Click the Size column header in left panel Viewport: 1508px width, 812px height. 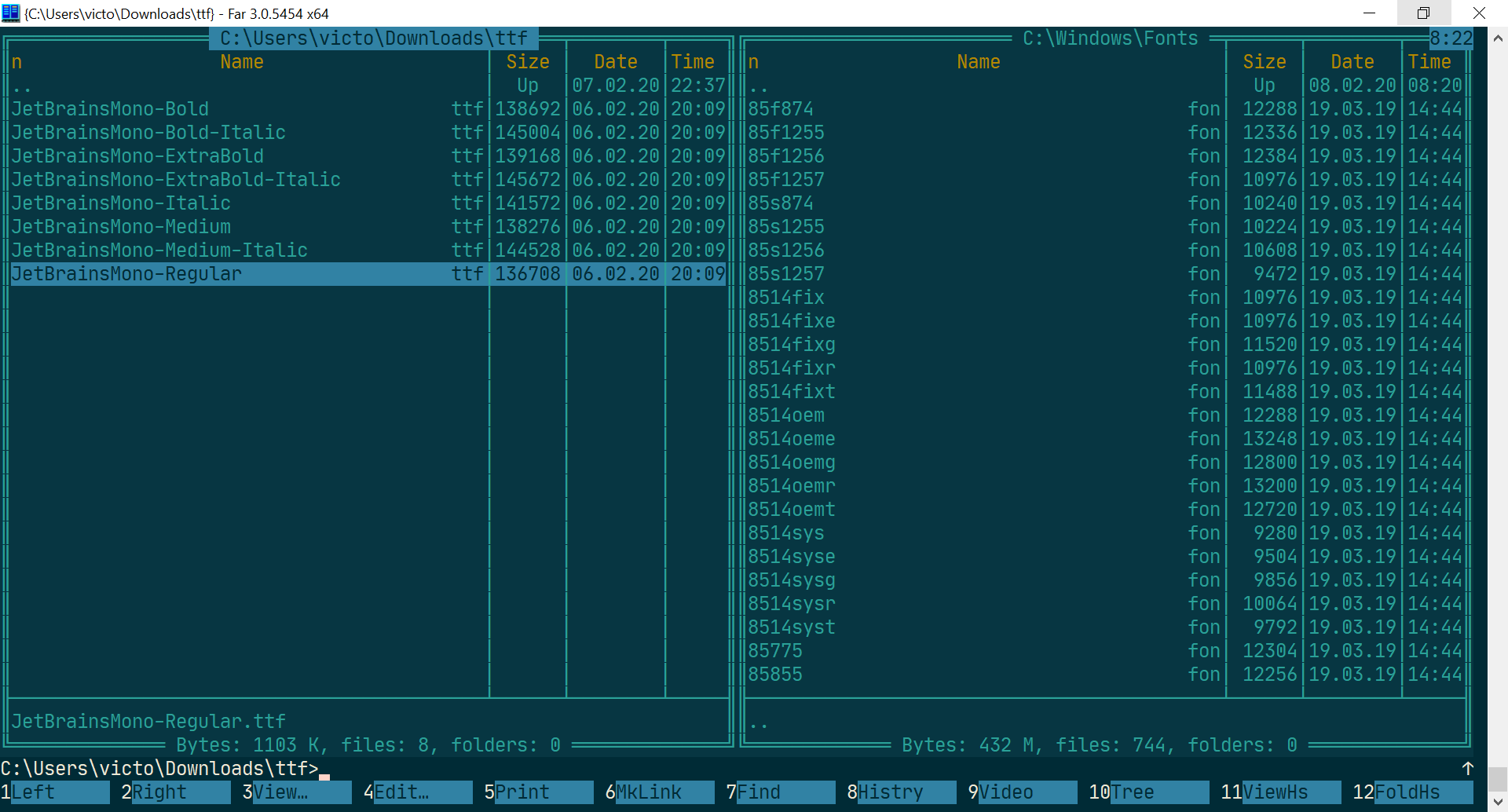click(x=528, y=61)
